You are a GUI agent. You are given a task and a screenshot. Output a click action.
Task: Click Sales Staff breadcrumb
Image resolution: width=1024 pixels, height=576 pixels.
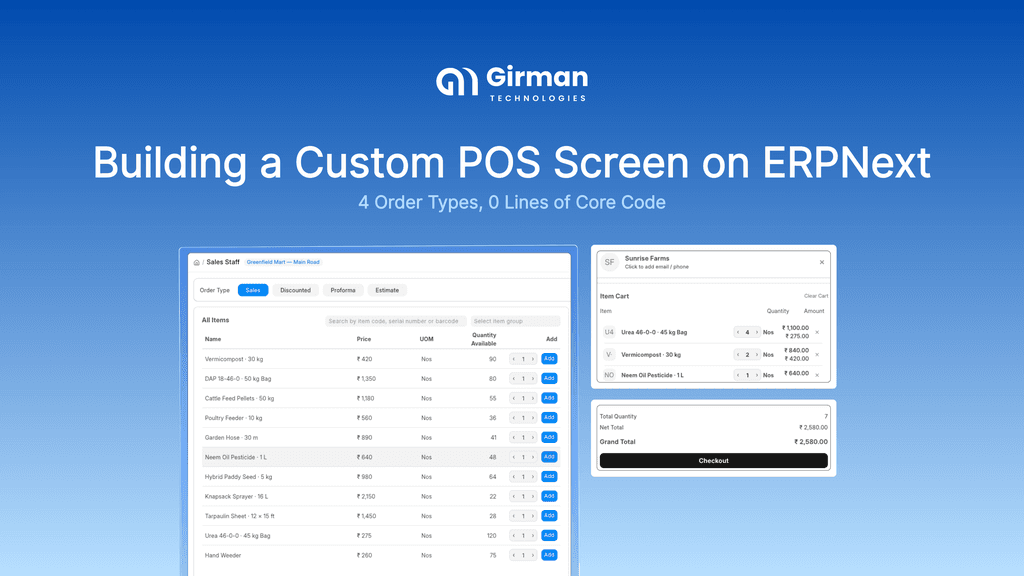(223, 262)
